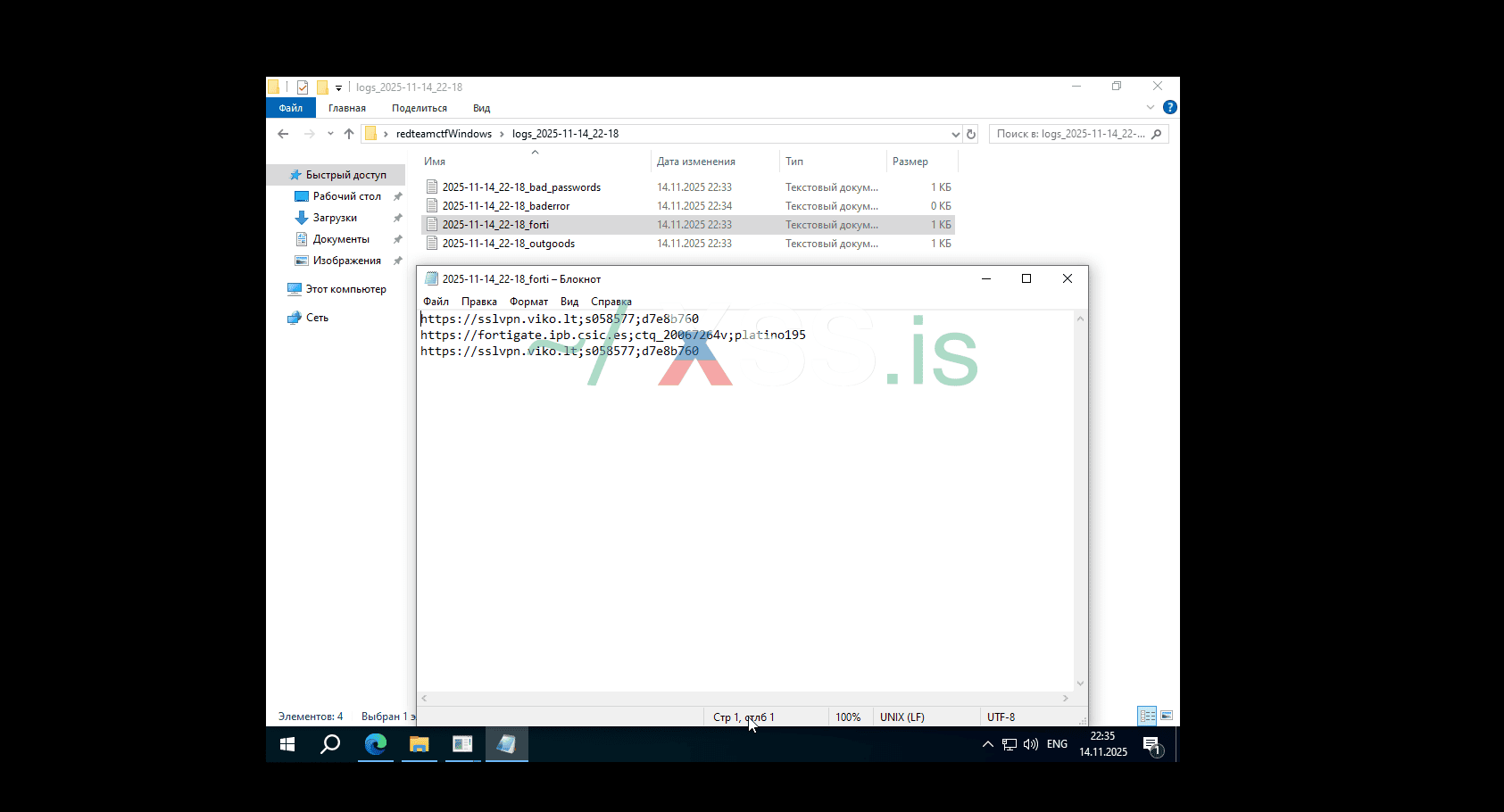
Task: Switch Explorer to details view via status bar
Action: click(1148, 716)
